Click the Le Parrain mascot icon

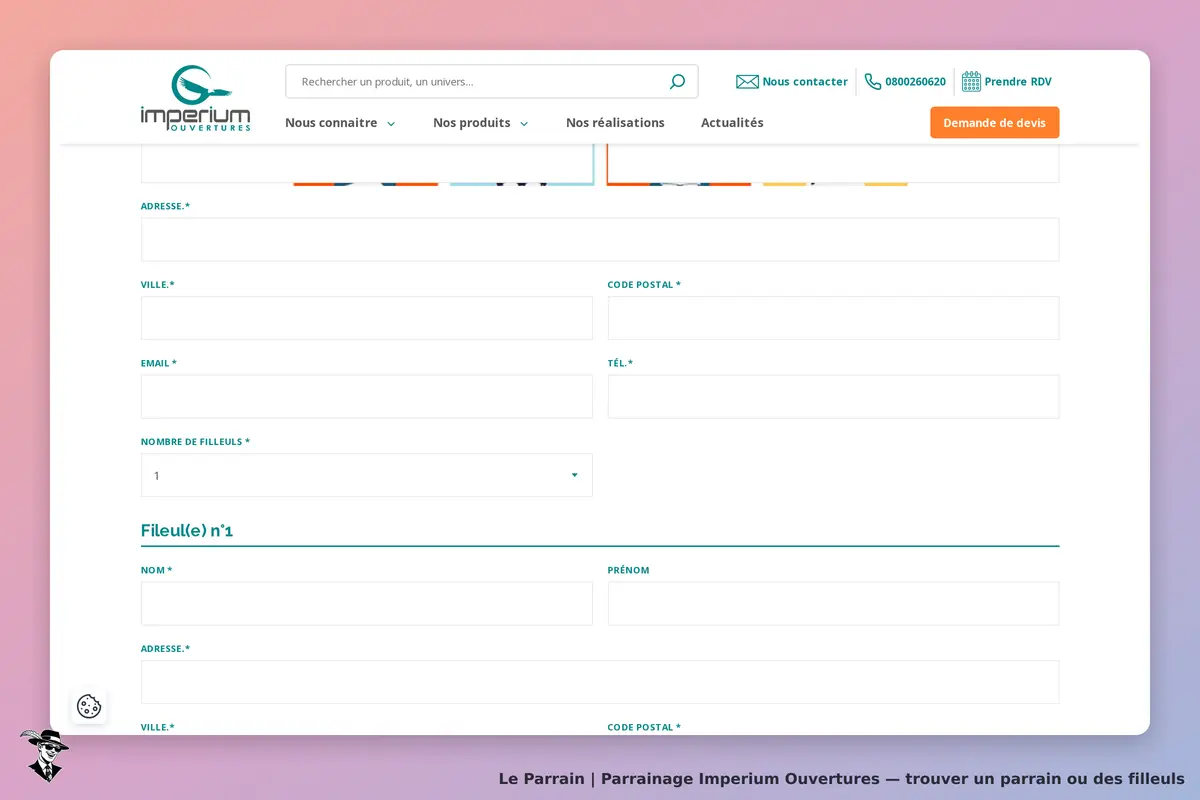tap(45, 755)
